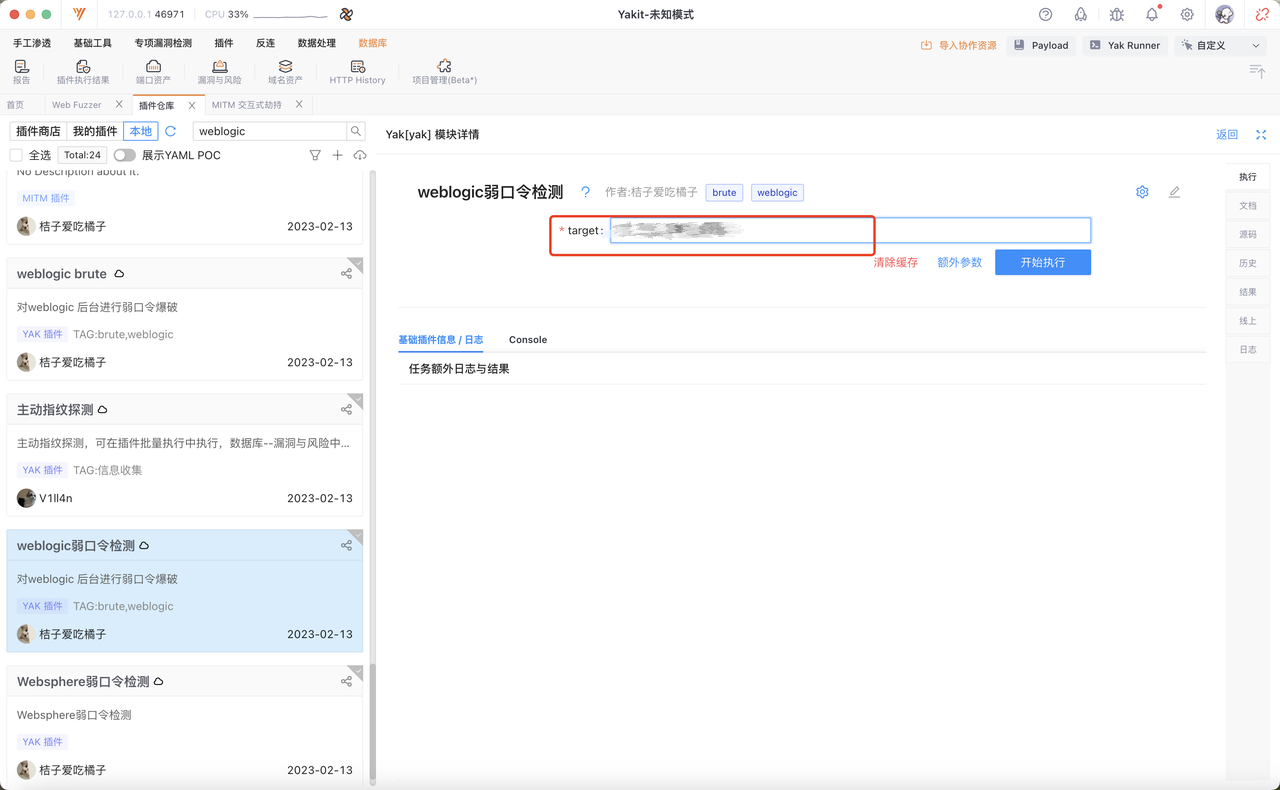This screenshot has height=790, width=1280.
Task: Click the red link icon at top right
Action: click(1262, 15)
